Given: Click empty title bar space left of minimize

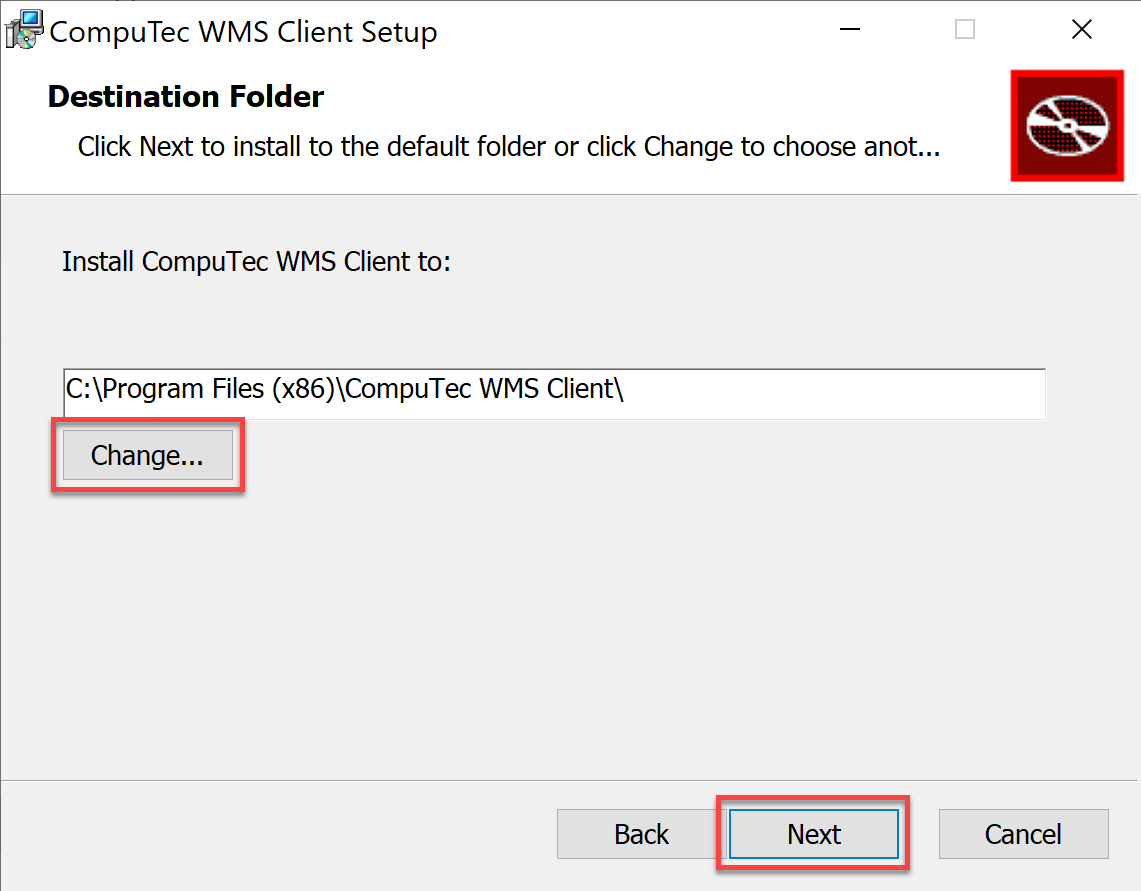Looking at the screenshot, I should coord(650,30).
